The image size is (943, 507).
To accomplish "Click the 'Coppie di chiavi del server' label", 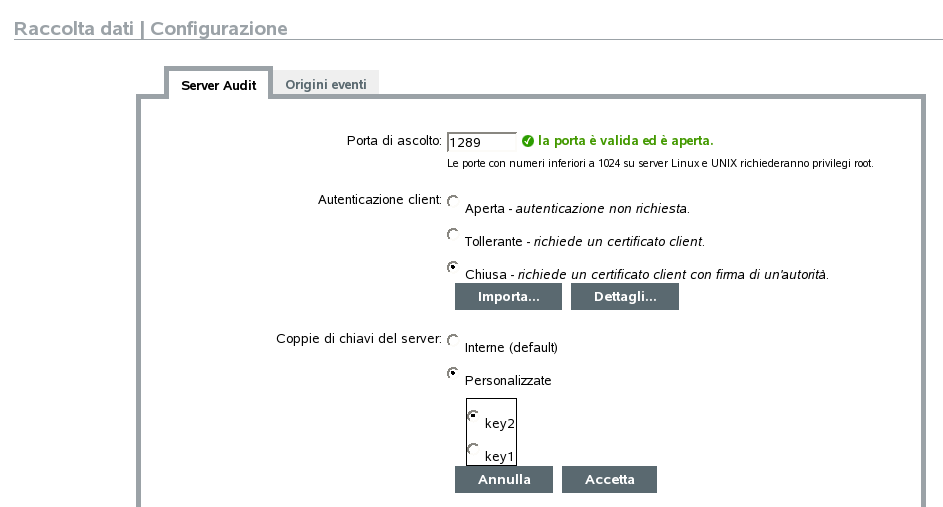I will click(x=359, y=339).
